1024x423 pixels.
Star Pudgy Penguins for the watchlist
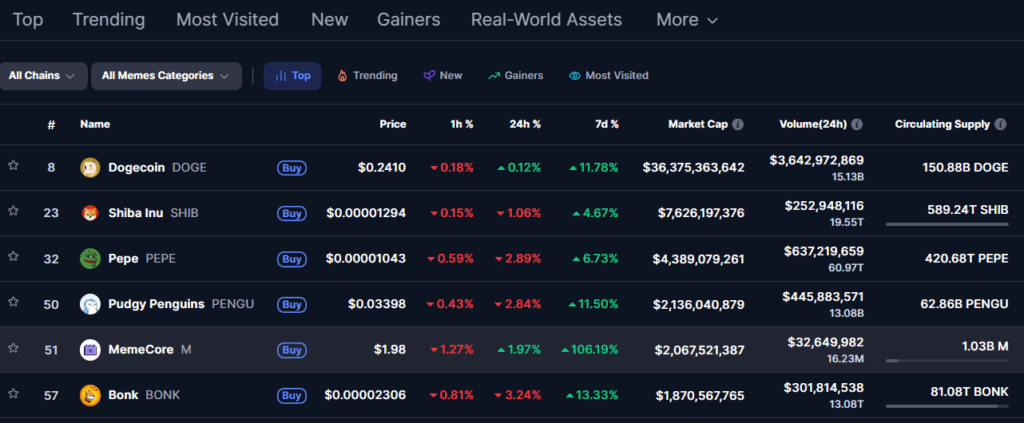click(13, 302)
